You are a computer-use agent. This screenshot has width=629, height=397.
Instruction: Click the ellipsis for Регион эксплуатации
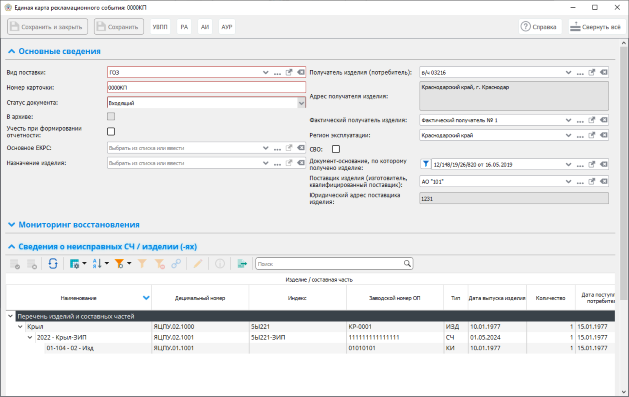[580, 136]
